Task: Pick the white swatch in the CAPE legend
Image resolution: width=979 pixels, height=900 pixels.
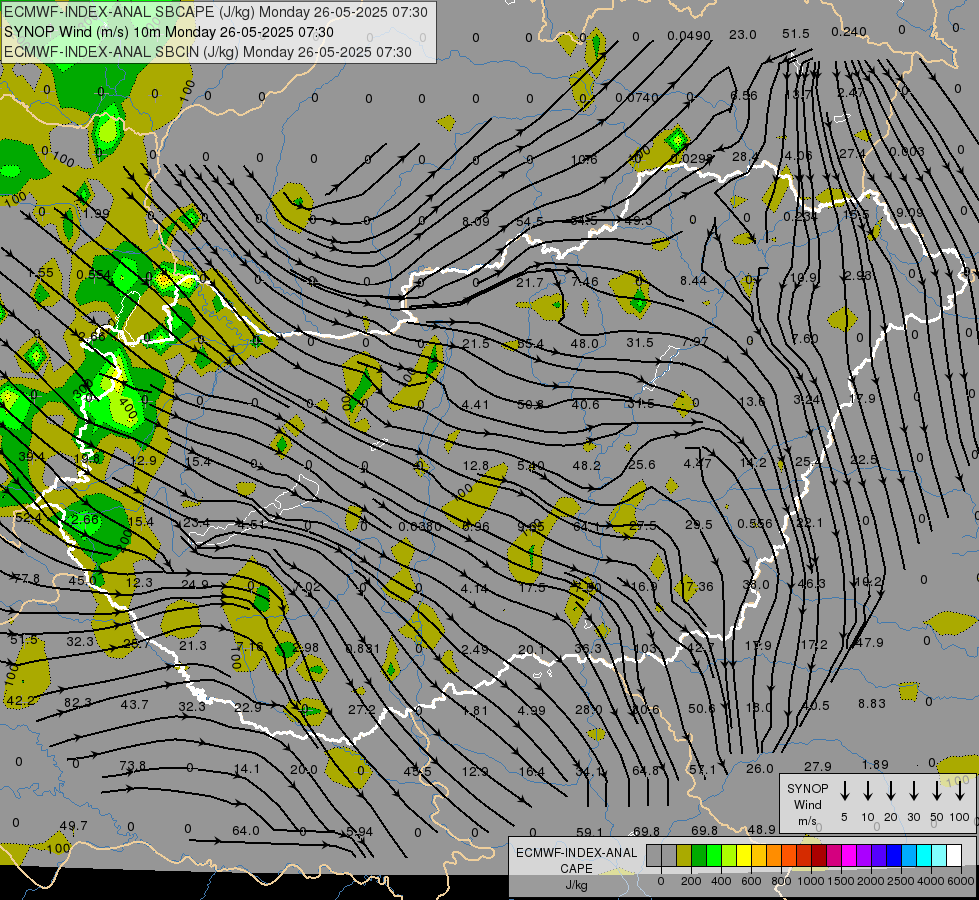Action: point(954,856)
